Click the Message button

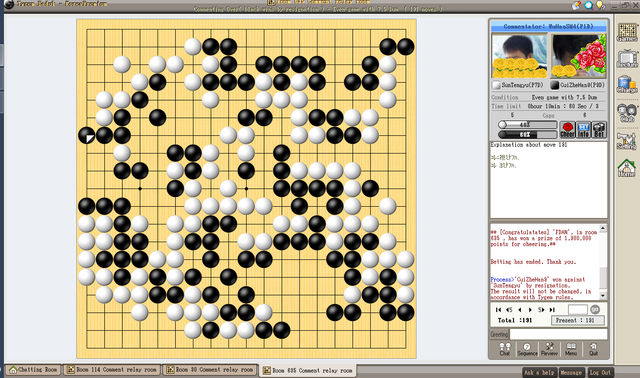(x=571, y=372)
